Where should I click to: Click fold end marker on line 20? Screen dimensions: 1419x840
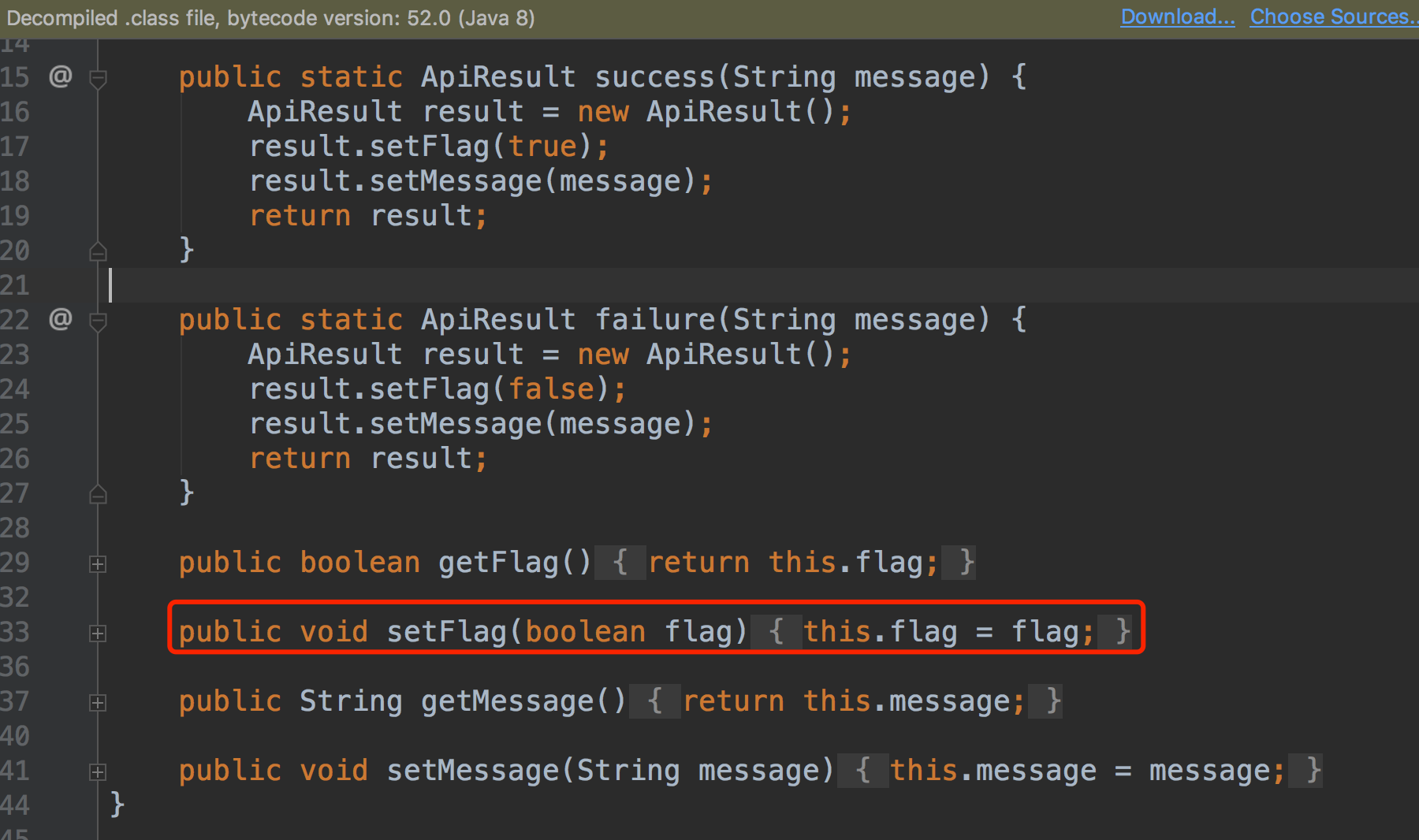coord(98,251)
